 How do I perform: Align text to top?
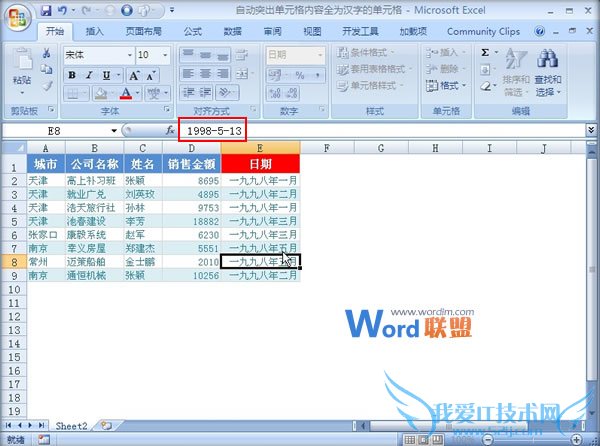point(188,55)
